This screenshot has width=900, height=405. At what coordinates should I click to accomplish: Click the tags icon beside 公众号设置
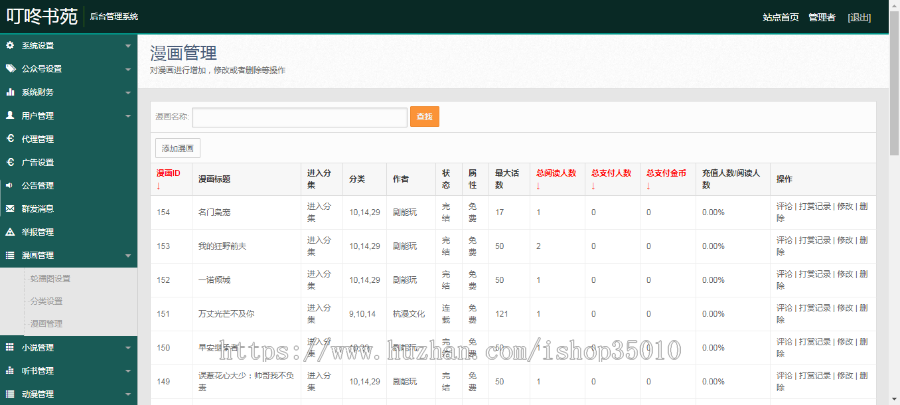[10, 69]
